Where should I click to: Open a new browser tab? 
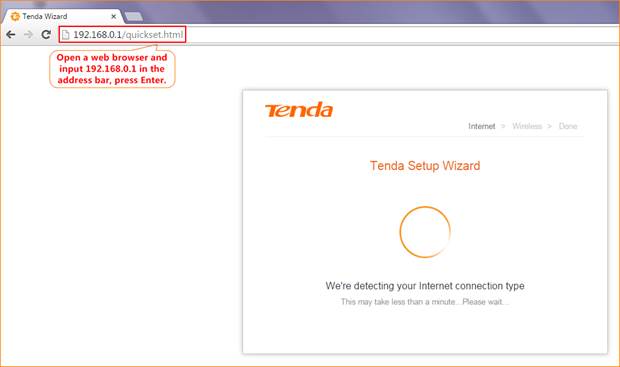pos(134,17)
